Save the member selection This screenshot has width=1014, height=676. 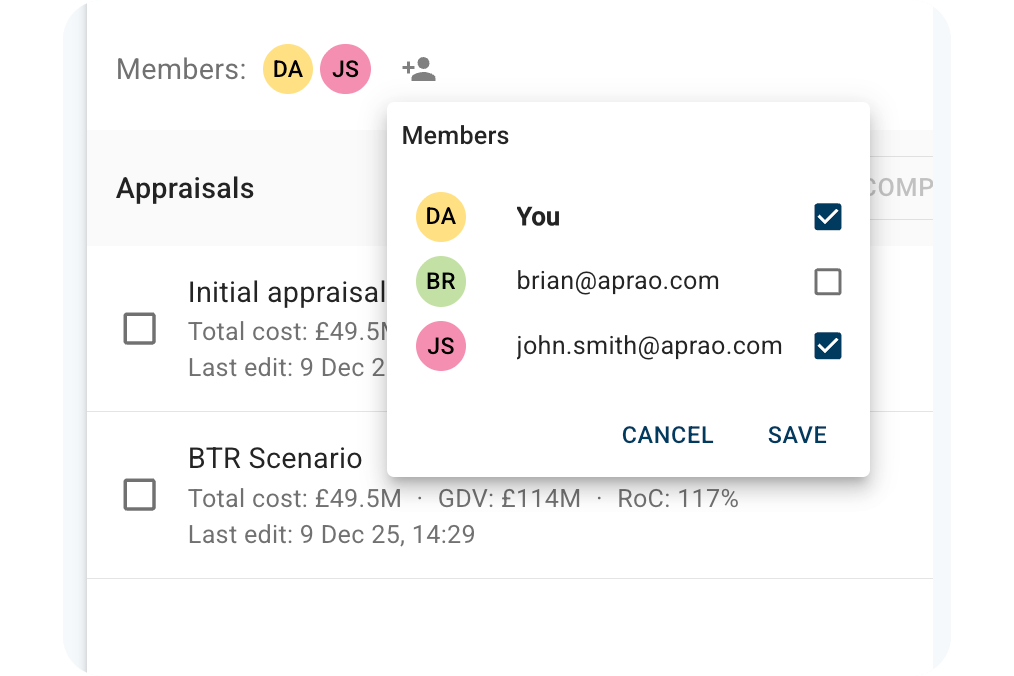tap(797, 435)
